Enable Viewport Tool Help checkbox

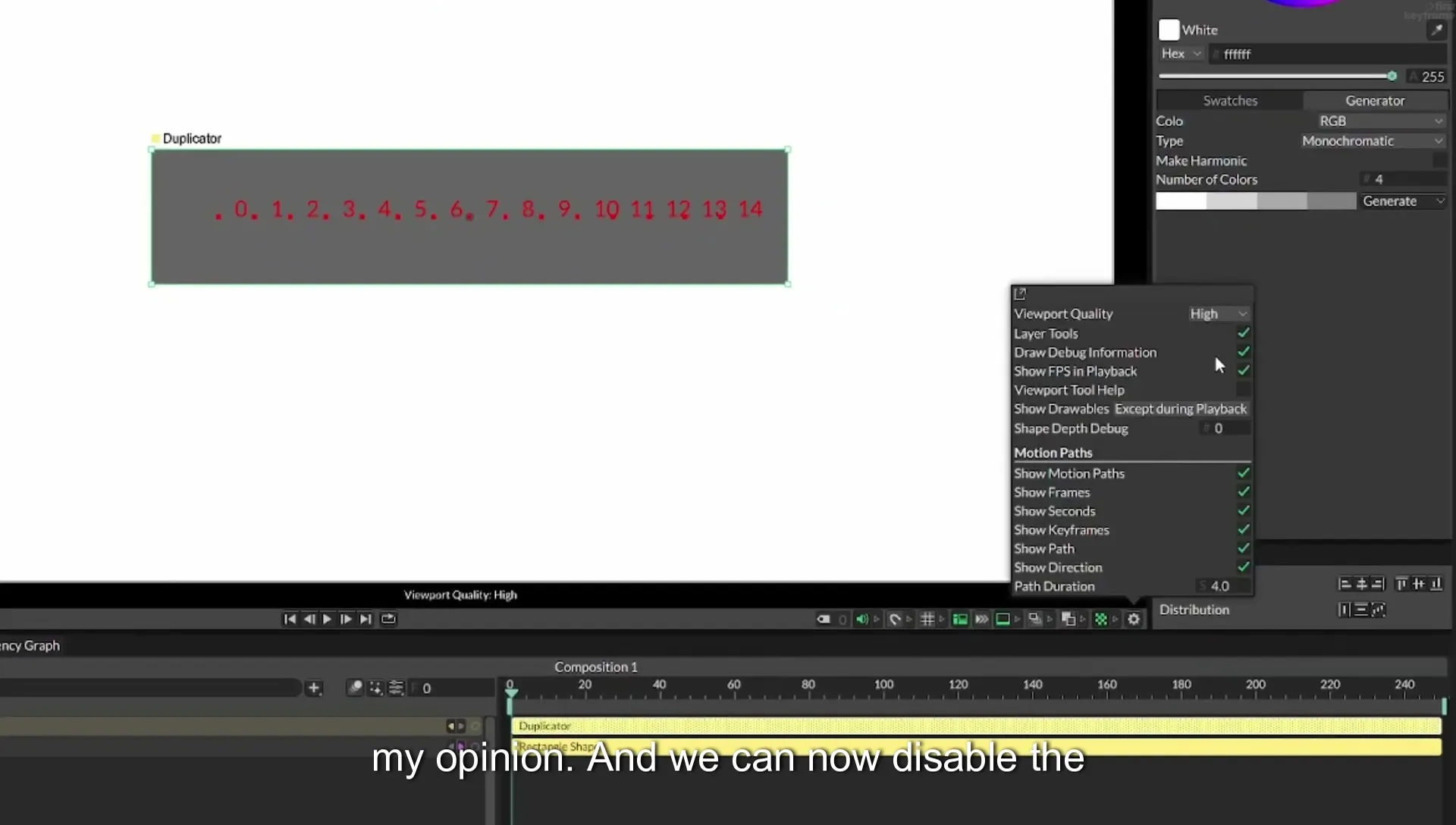(1243, 390)
